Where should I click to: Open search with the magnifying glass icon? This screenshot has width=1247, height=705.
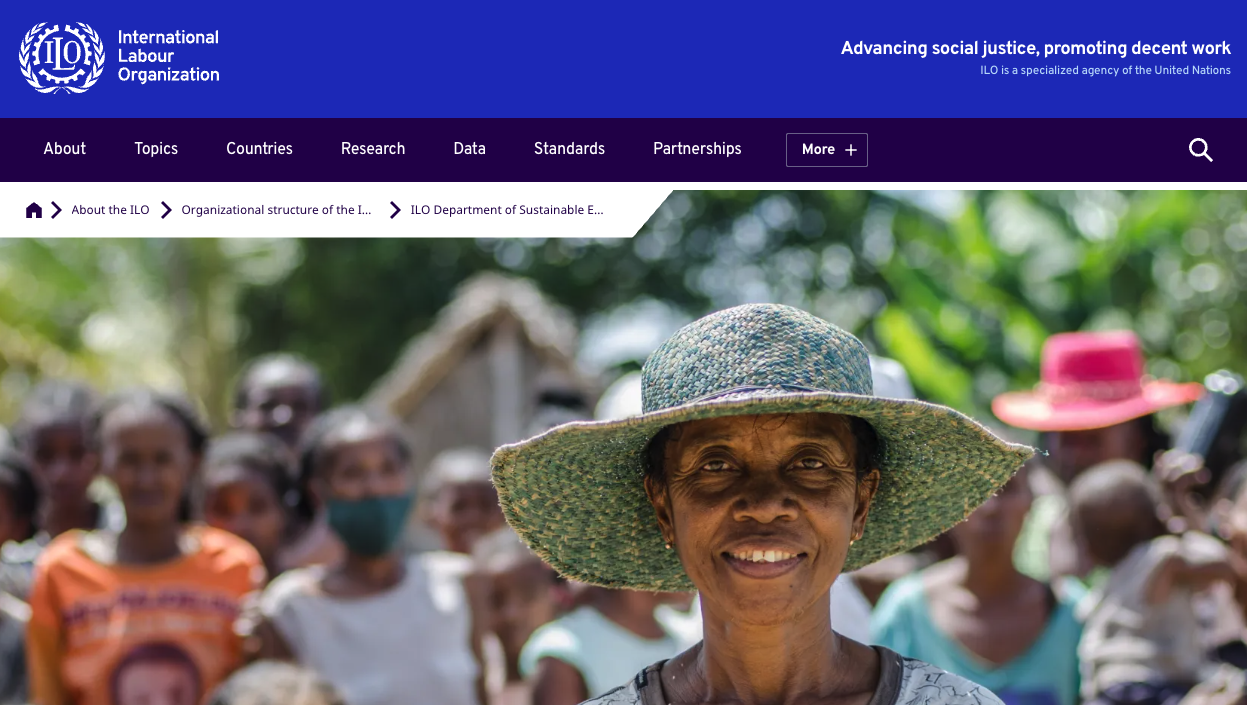(1200, 150)
